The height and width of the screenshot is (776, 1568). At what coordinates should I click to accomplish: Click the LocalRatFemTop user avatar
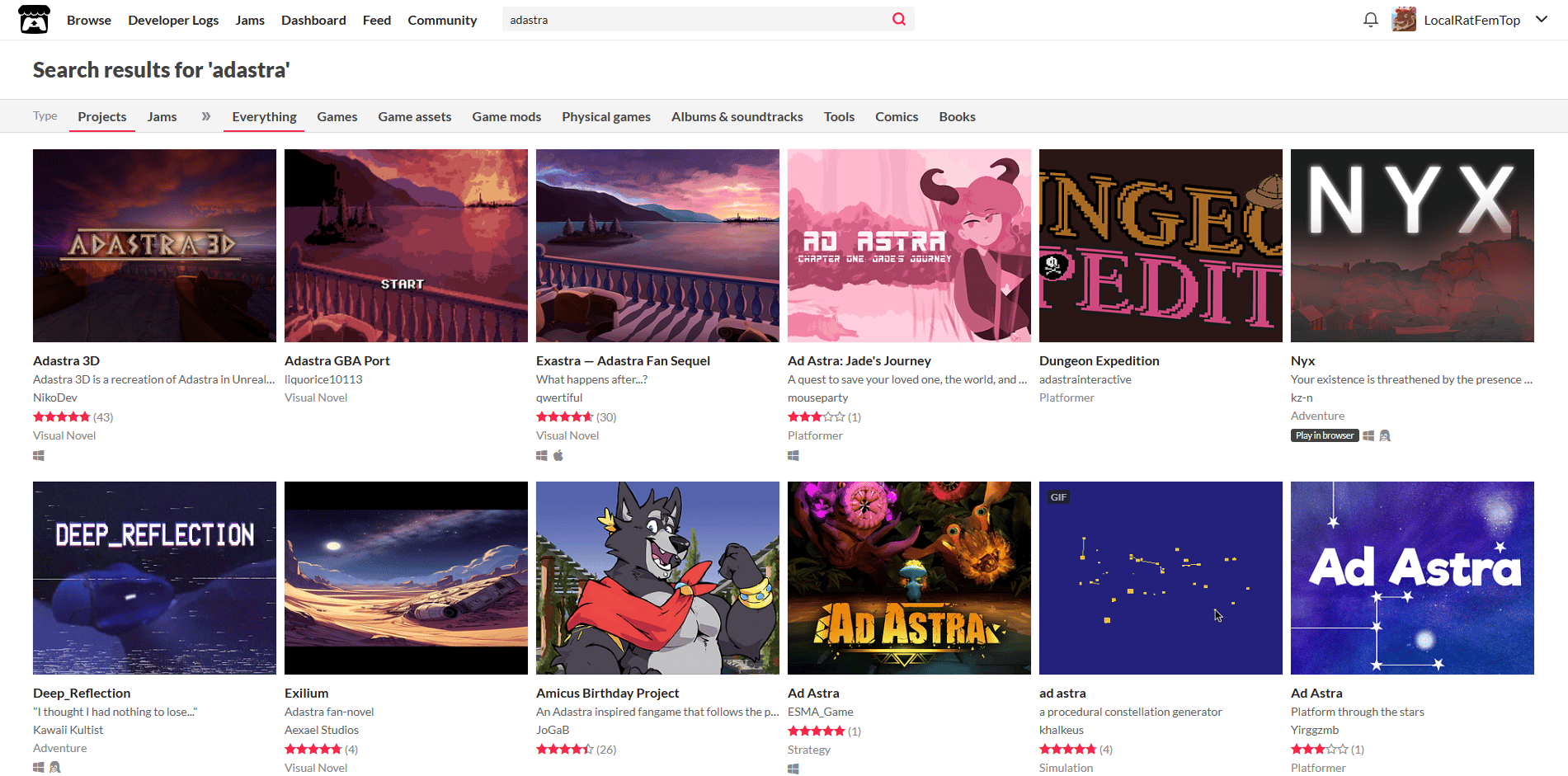1404,20
